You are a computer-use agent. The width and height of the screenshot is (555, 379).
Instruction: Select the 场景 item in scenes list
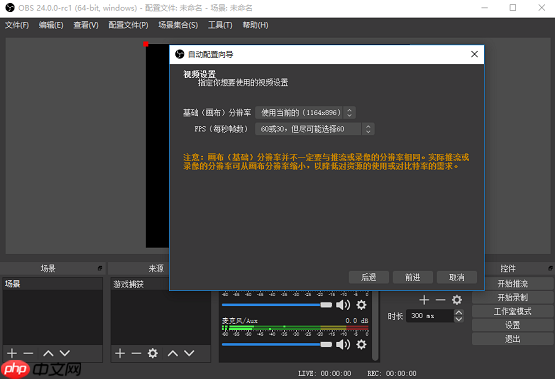click(x=52, y=284)
